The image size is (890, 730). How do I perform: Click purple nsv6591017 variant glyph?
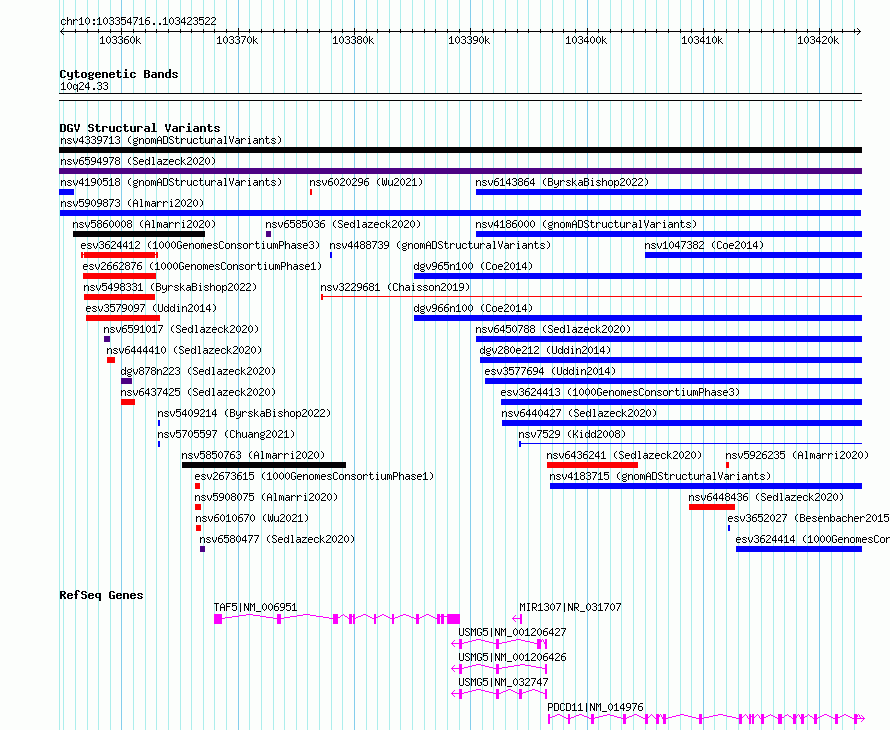pyautogui.click(x=107, y=339)
